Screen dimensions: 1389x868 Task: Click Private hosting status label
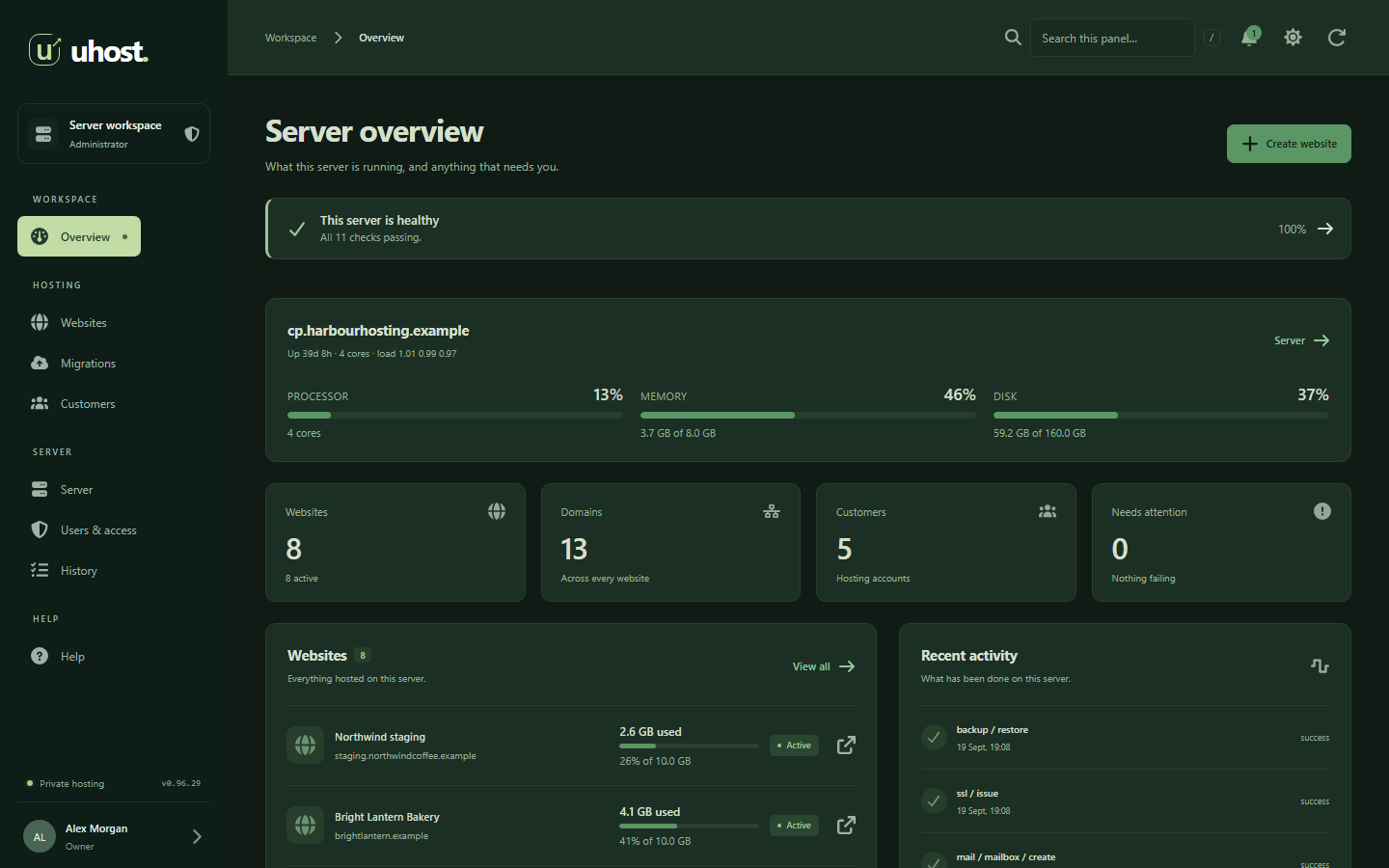click(71, 783)
